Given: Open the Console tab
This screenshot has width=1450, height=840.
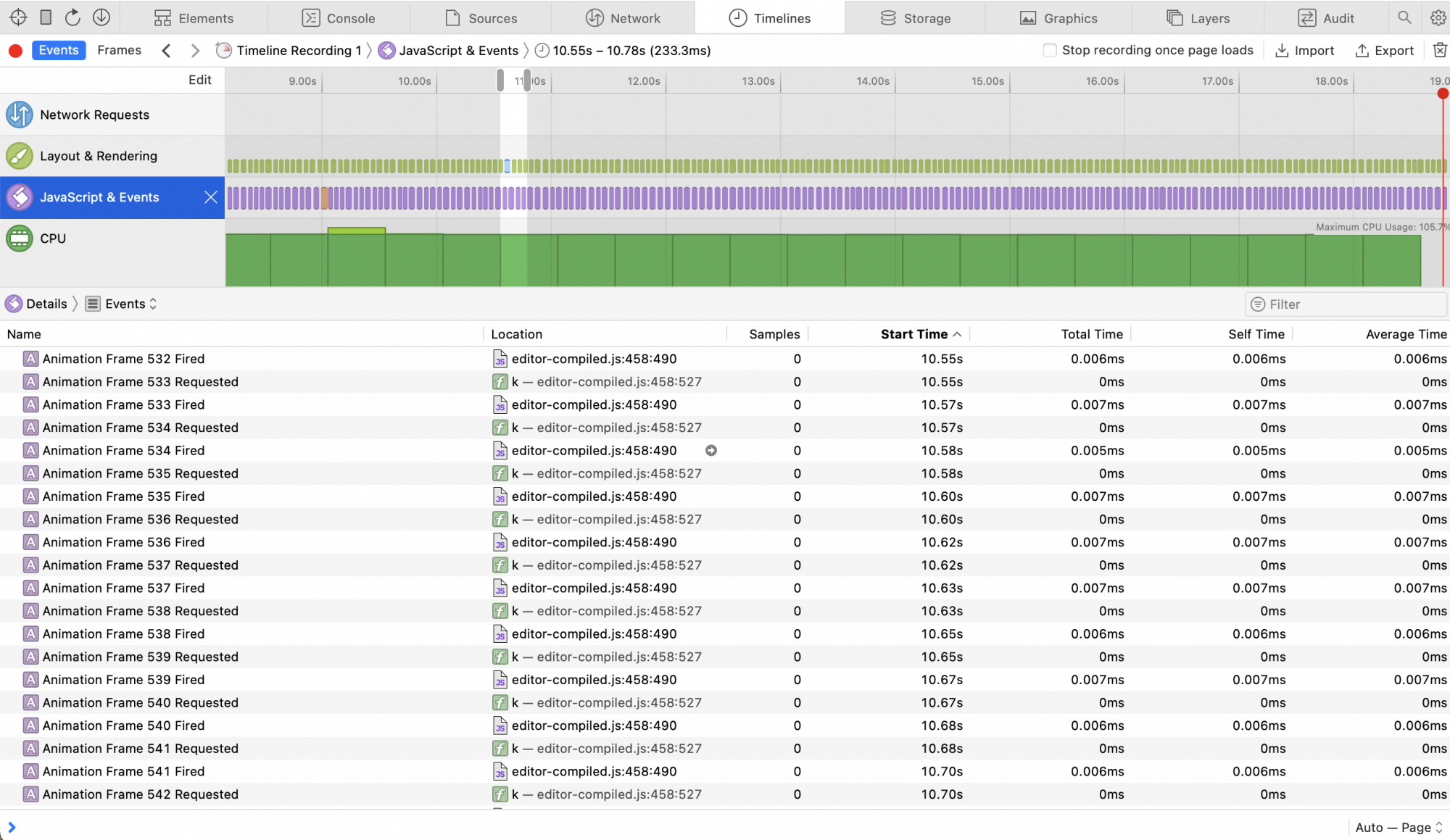Looking at the screenshot, I should (x=338, y=17).
